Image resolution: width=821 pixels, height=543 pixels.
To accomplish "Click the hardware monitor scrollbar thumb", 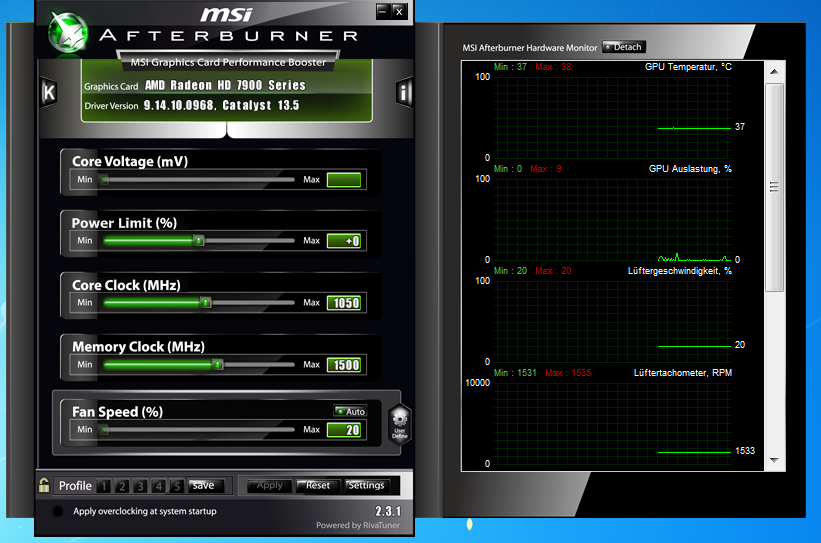I will coord(774,187).
